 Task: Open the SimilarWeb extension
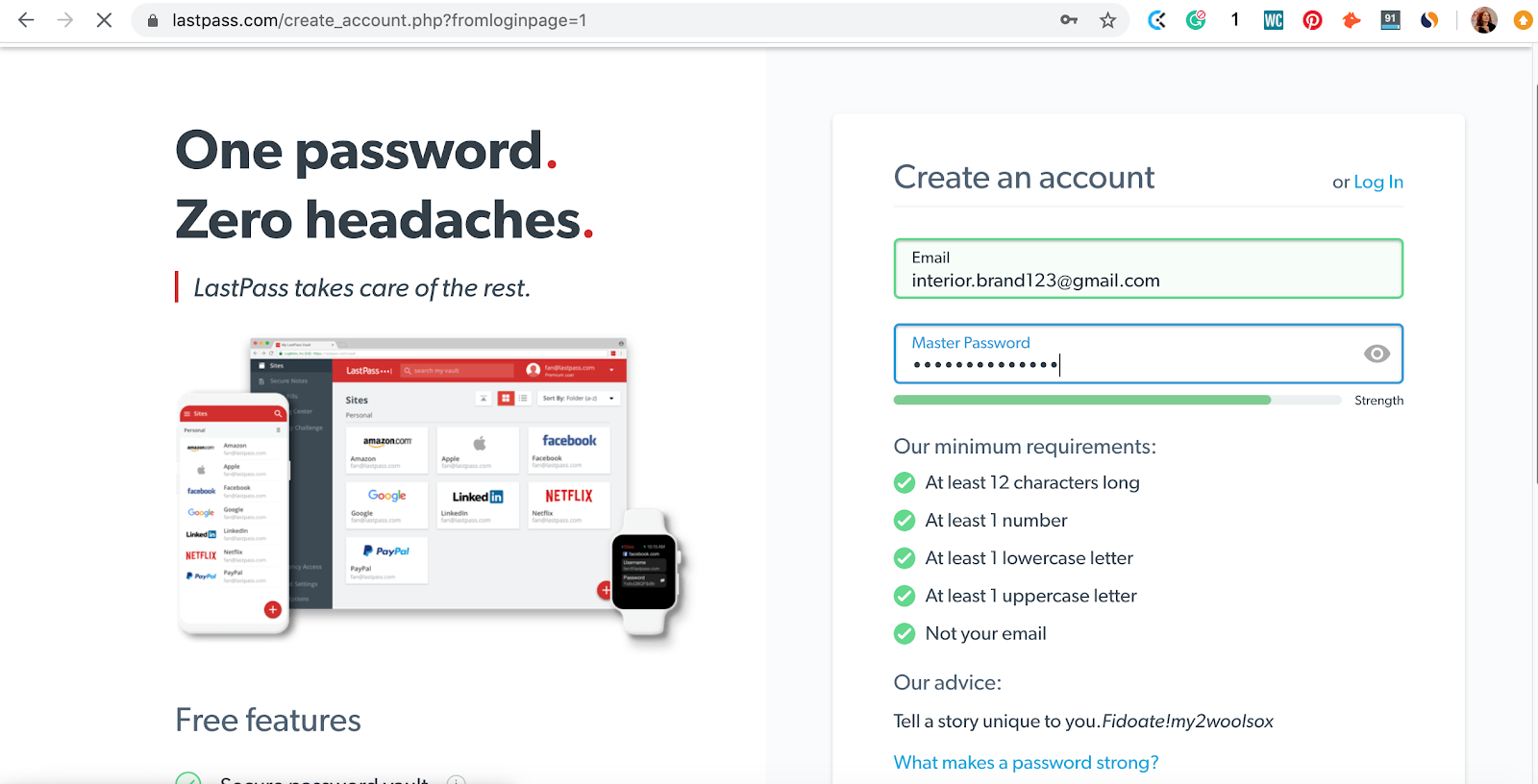pyautogui.click(x=1429, y=20)
